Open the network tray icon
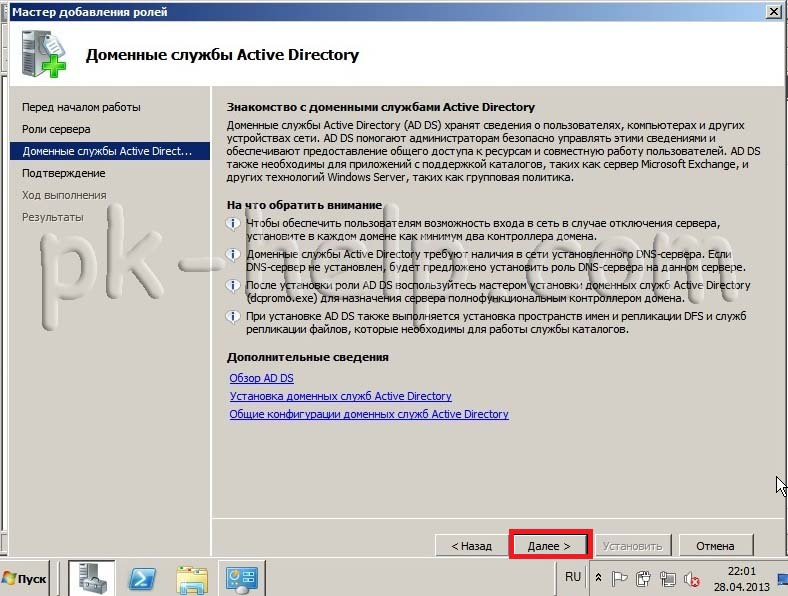788x596 pixels. 667,579
